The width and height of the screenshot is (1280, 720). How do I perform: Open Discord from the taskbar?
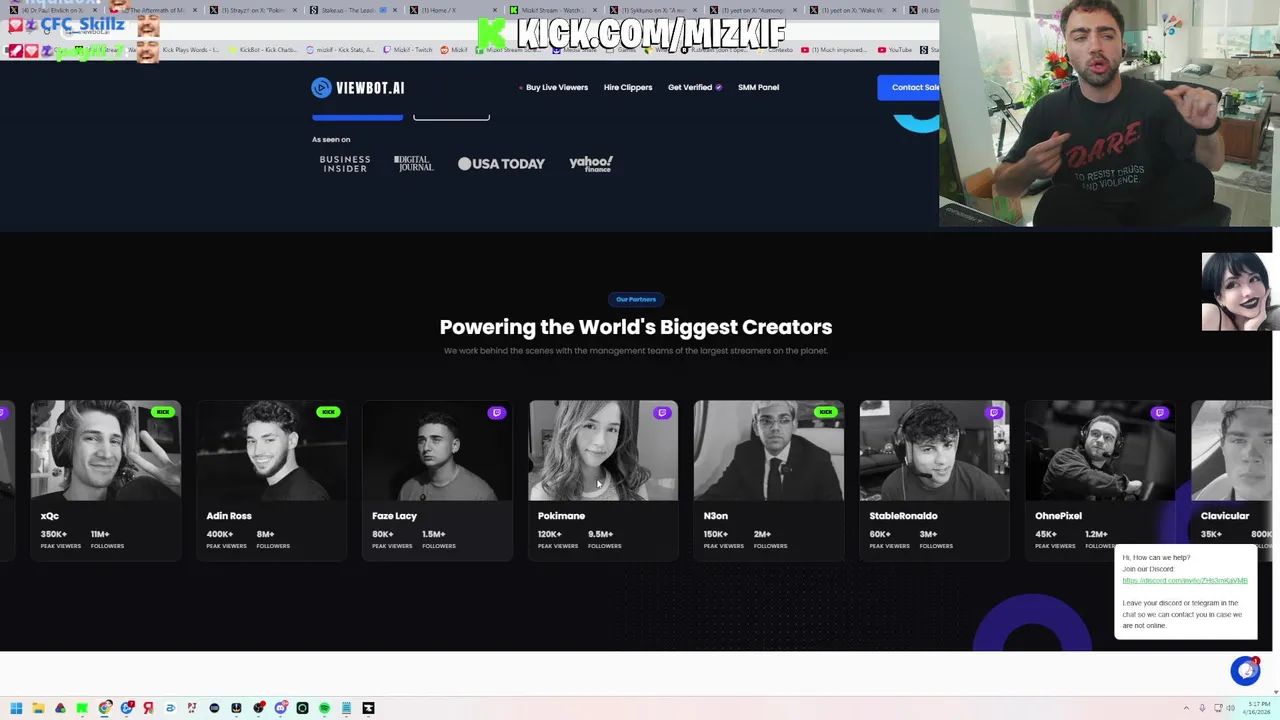point(281,708)
